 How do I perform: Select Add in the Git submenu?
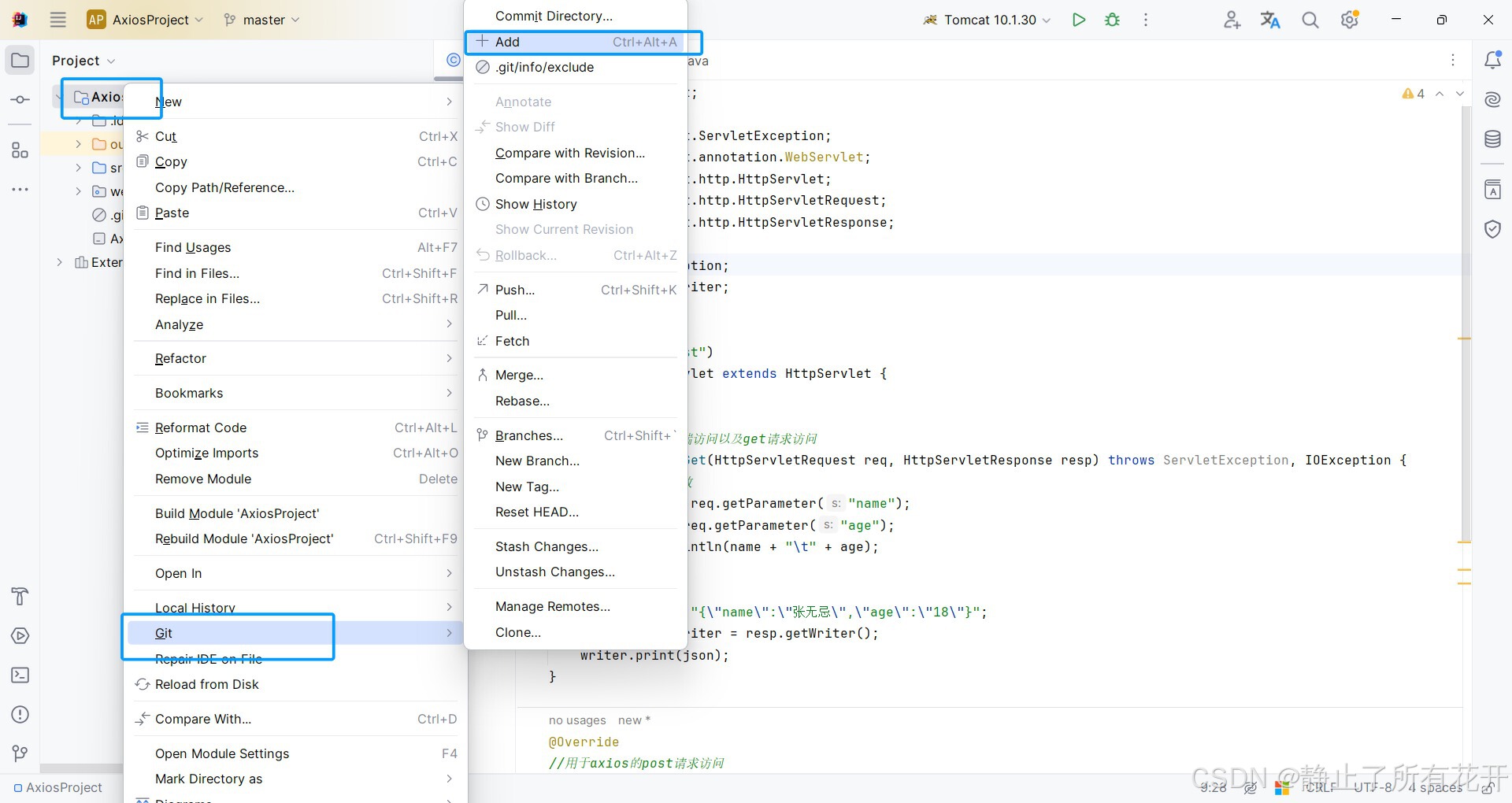pyautogui.click(x=576, y=42)
